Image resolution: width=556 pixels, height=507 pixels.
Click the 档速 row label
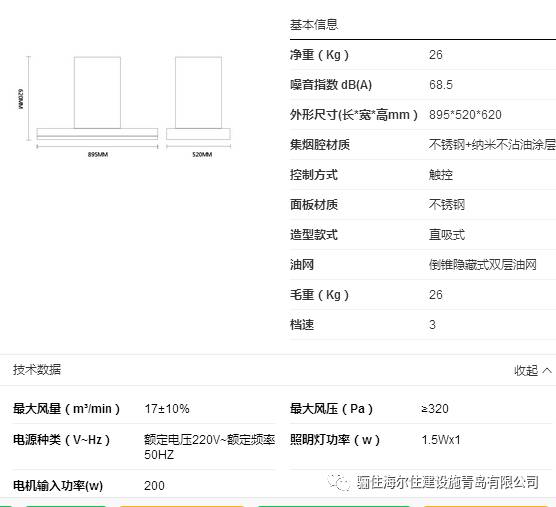click(302, 325)
